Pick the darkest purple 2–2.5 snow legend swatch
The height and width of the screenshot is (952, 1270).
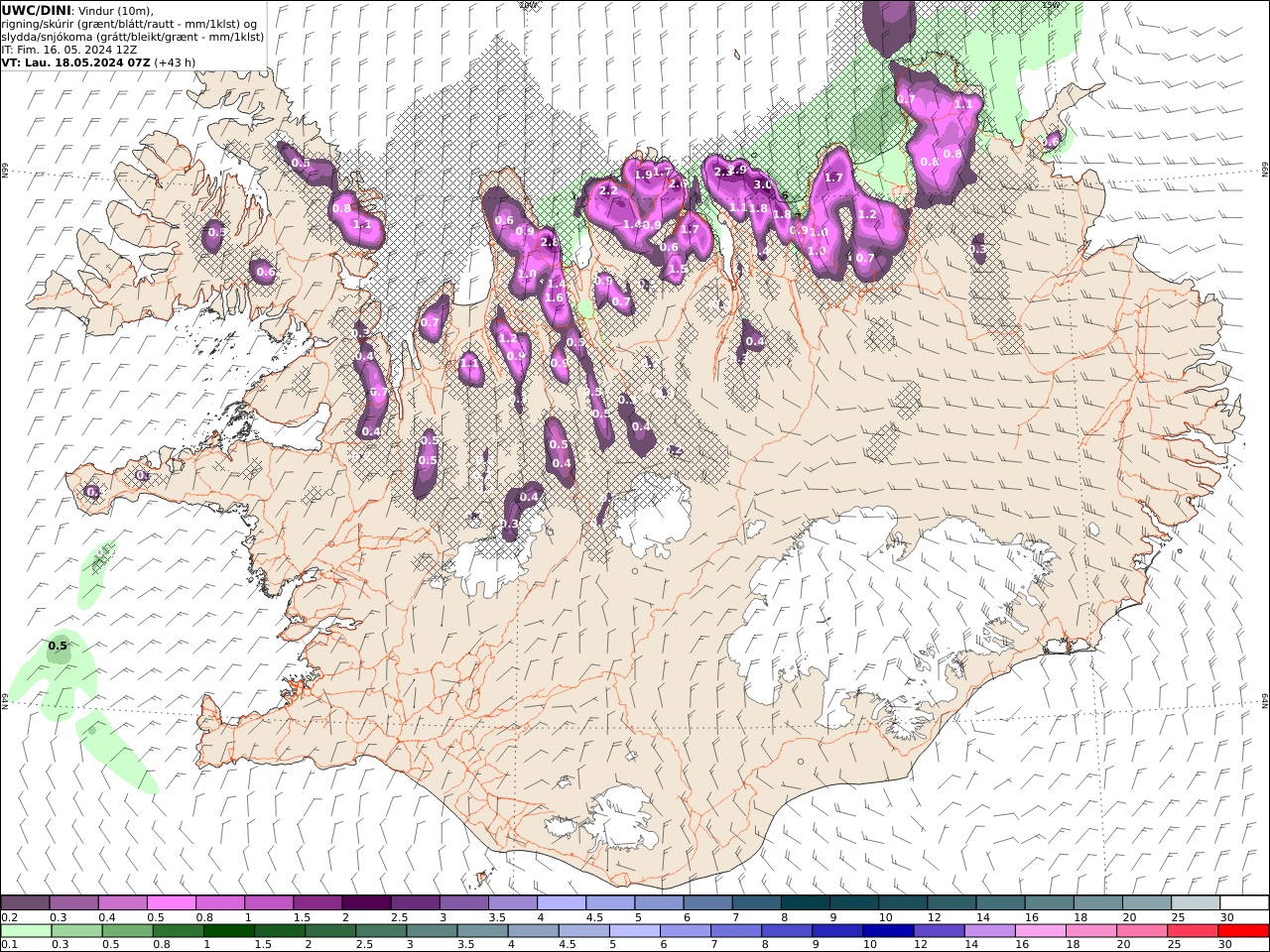coord(366,902)
